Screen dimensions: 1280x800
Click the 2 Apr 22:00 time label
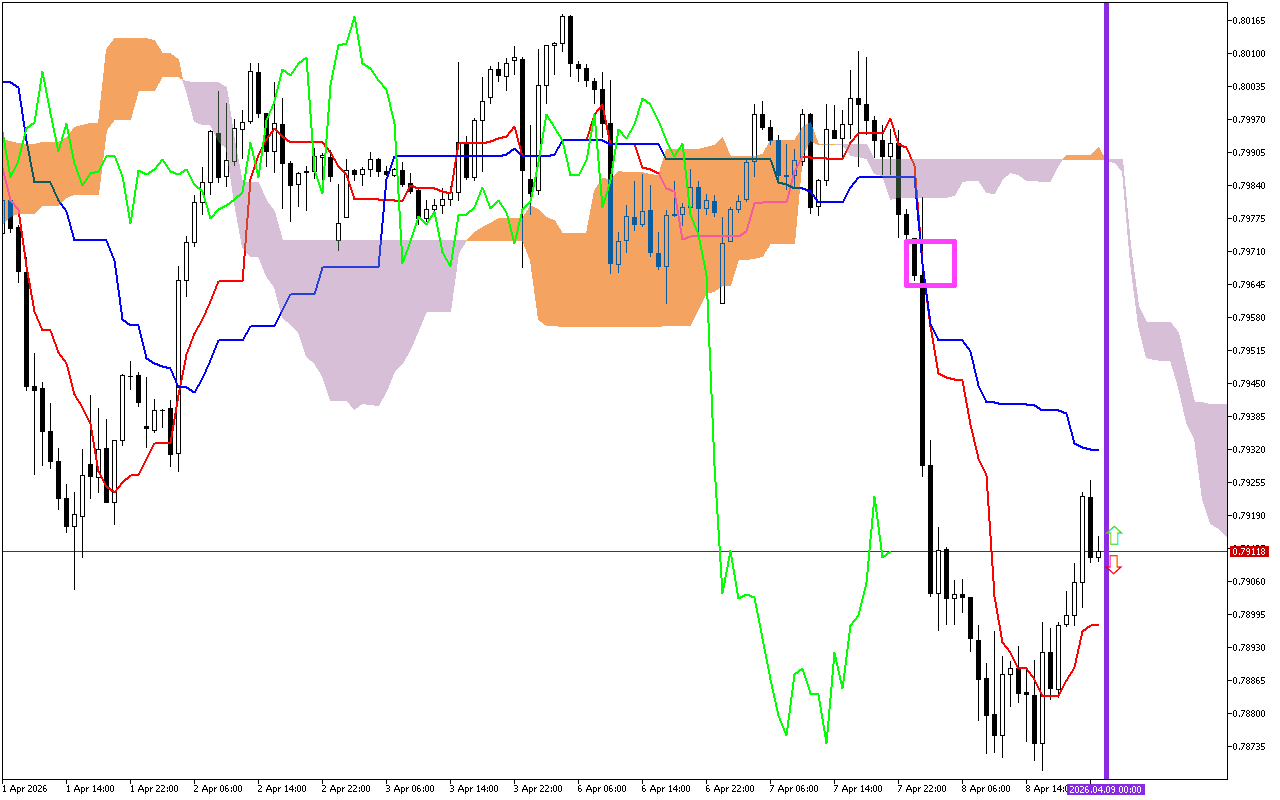pyautogui.click(x=346, y=789)
